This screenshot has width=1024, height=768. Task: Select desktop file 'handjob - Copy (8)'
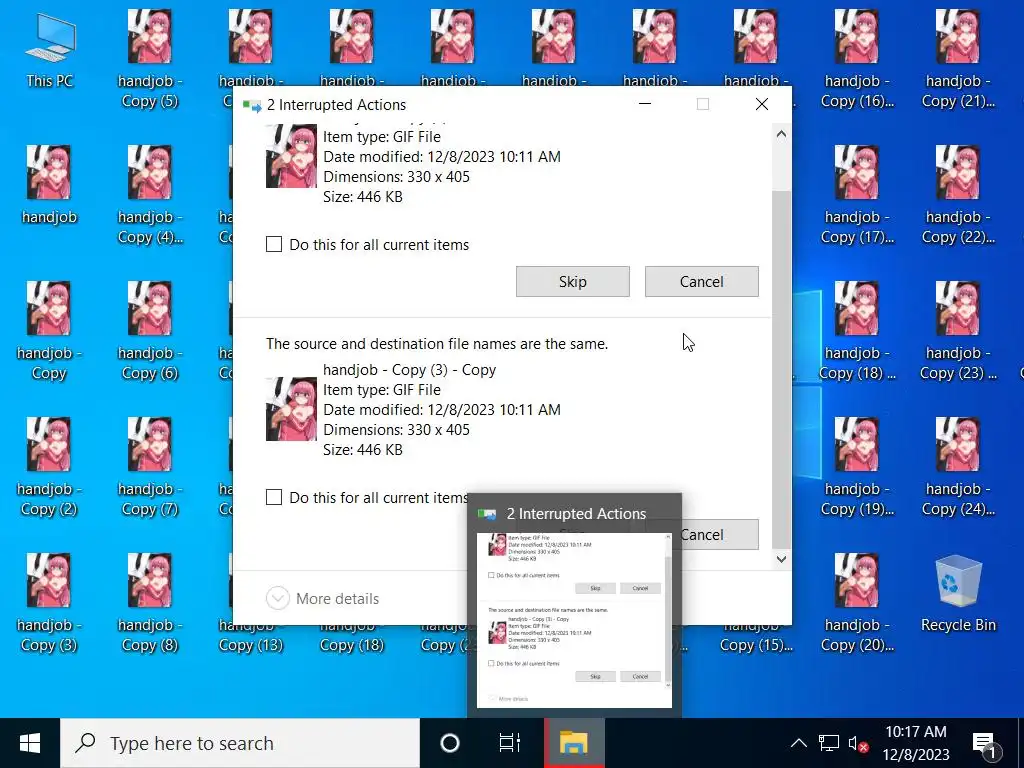(150, 602)
